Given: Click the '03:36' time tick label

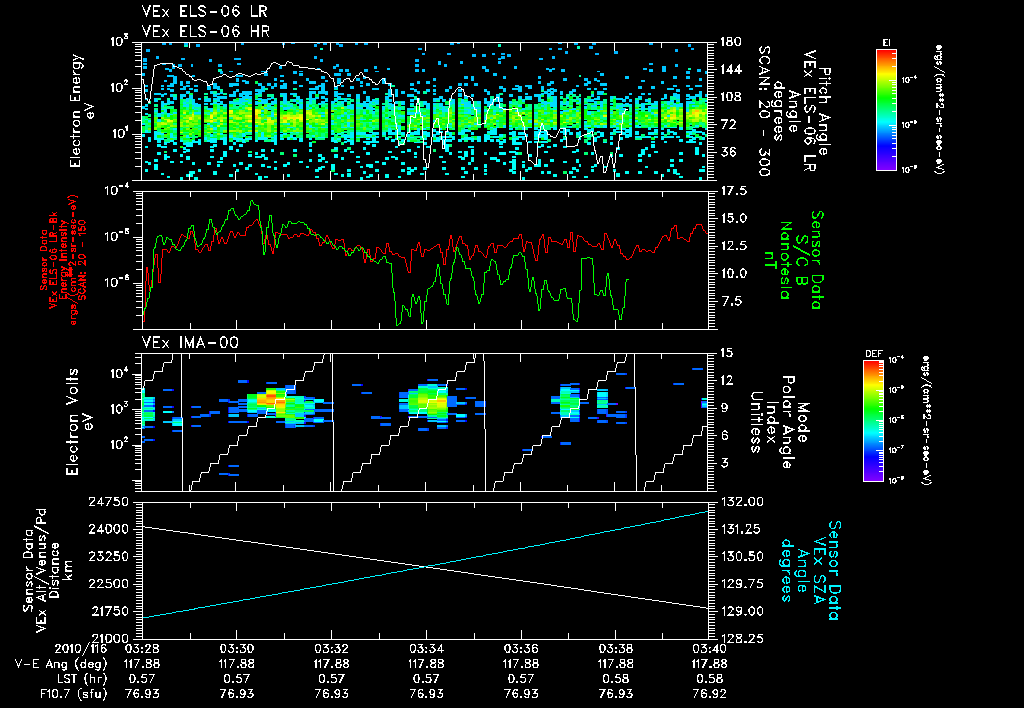Looking at the screenshot, I should [520, 649].
